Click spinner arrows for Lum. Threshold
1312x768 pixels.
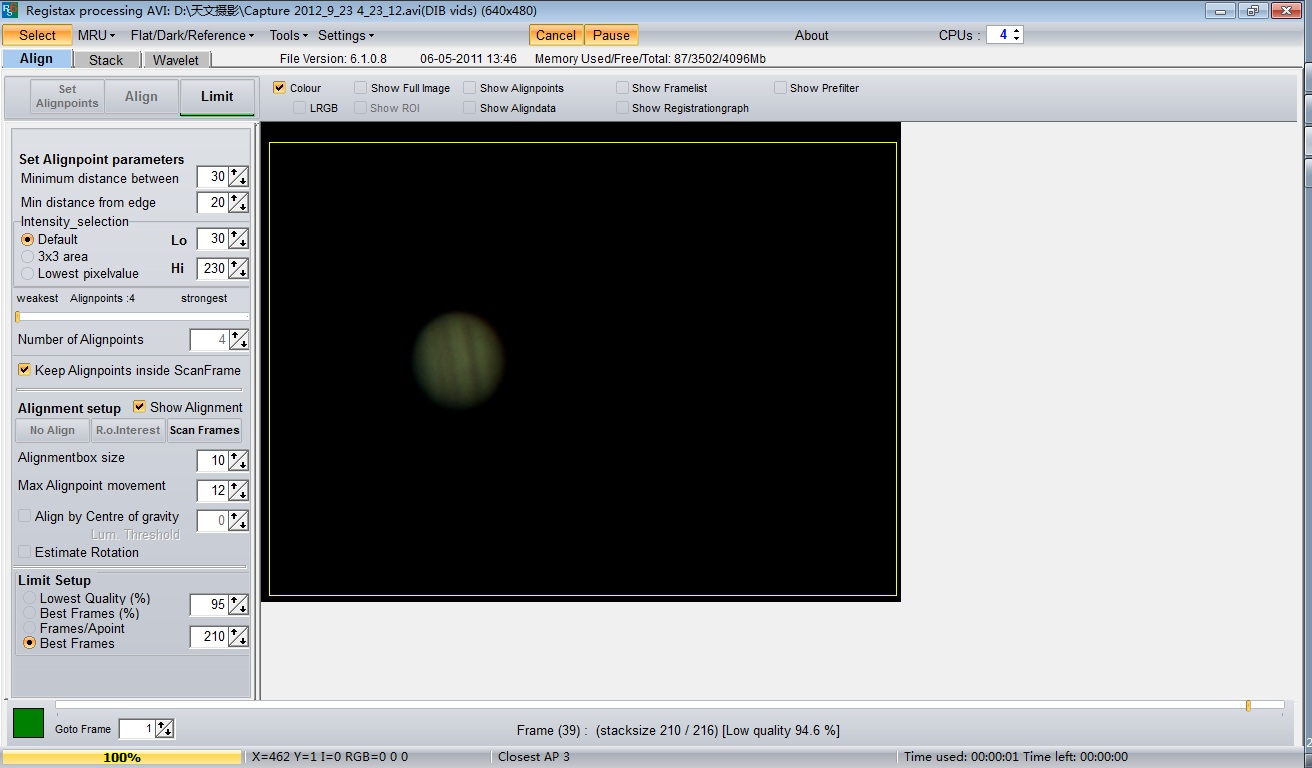pyautogui.click(x=238, y=521)
